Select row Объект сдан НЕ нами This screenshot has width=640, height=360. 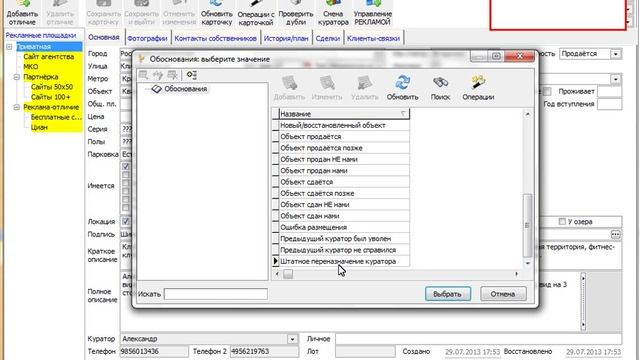tap(344, 204)
